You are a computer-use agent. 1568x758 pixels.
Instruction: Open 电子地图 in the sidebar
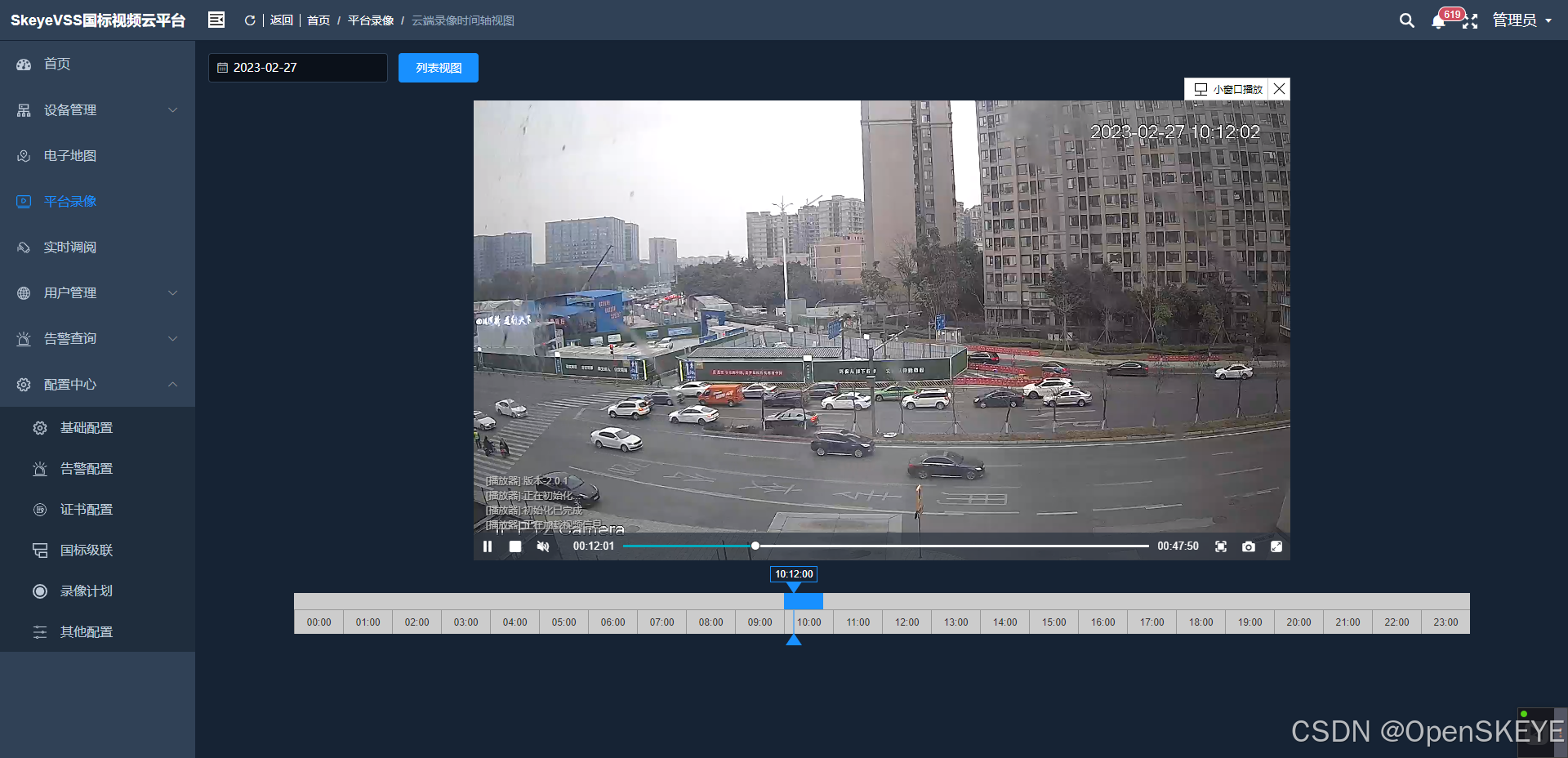tap(97, 155)
